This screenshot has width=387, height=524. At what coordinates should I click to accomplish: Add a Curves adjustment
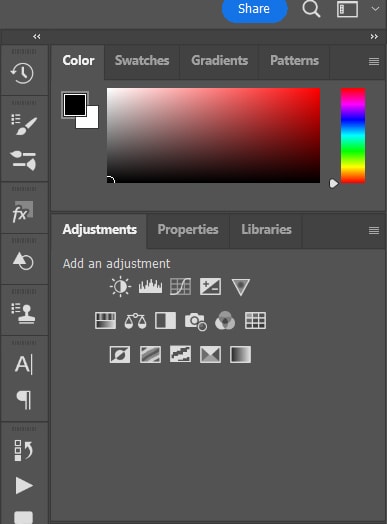(x=180, y=286)
